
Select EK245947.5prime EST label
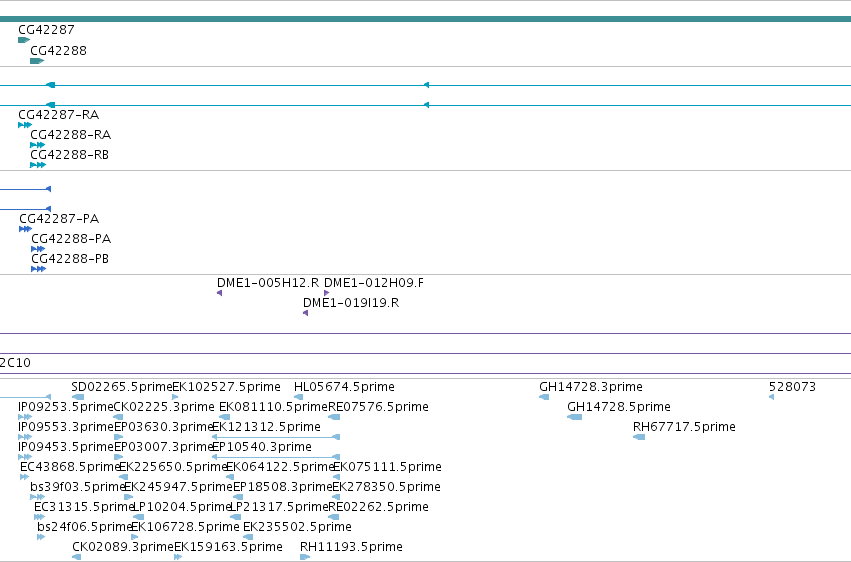(178, 488)
